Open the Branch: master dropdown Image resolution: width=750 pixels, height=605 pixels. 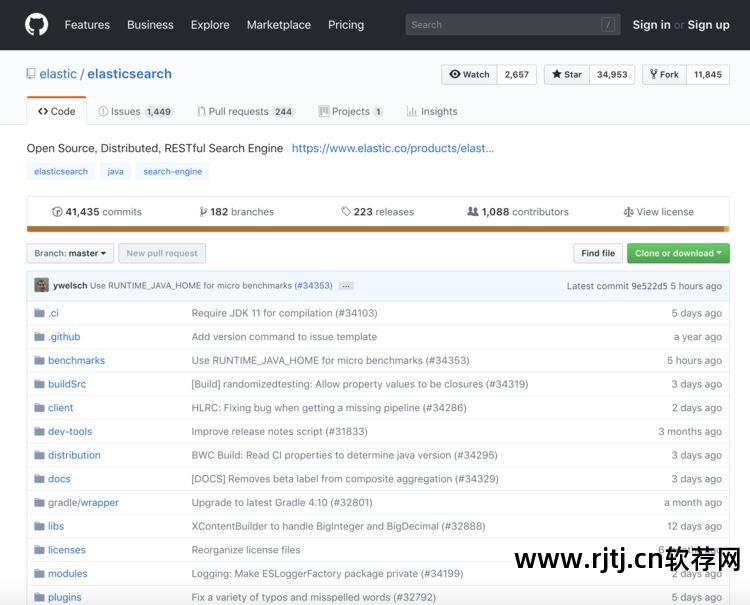(x=70, y=253)
